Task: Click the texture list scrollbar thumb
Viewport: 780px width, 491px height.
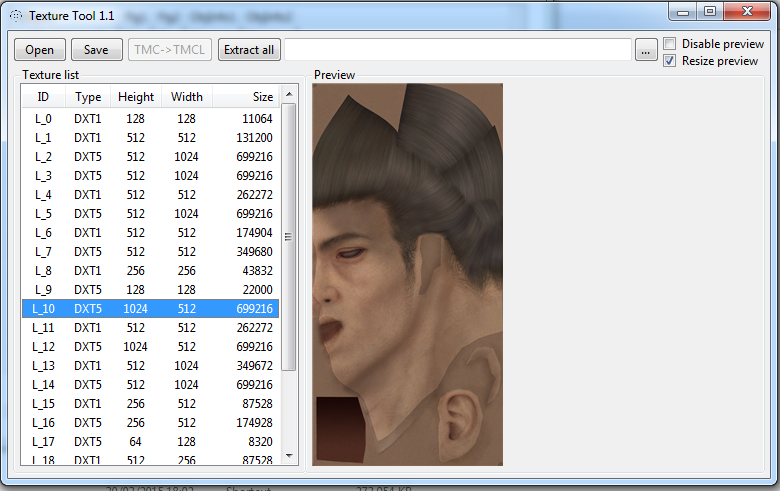Action: pos(289,237)
